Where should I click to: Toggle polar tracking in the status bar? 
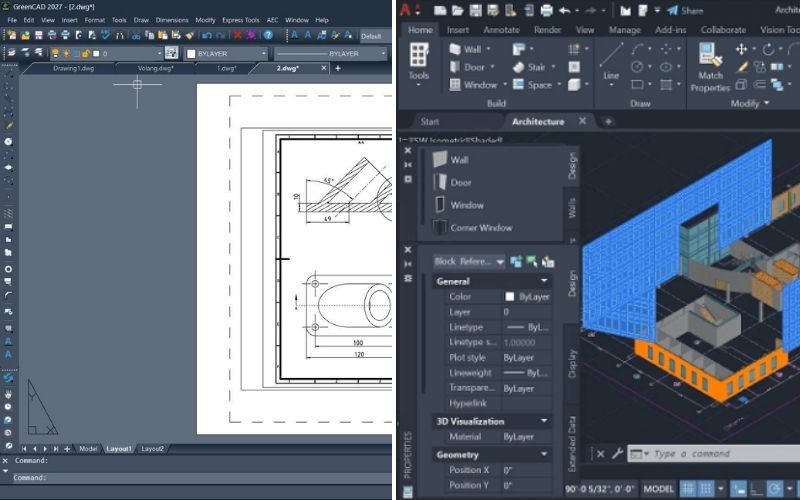(775, 489)
